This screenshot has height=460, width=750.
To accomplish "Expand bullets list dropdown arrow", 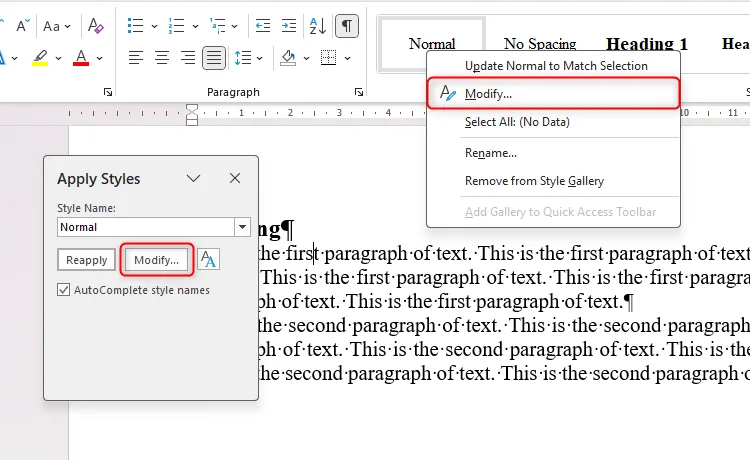I will coord(154,26).
